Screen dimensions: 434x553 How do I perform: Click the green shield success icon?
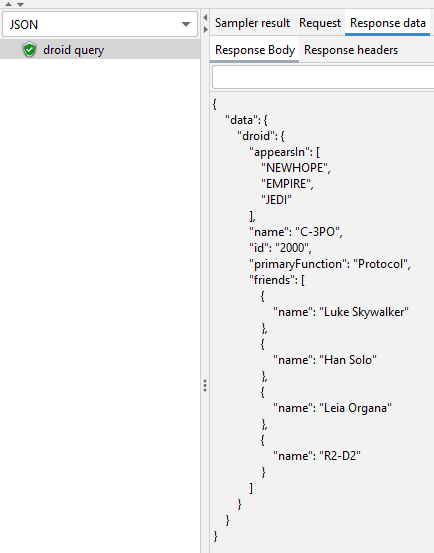point(29,50)
